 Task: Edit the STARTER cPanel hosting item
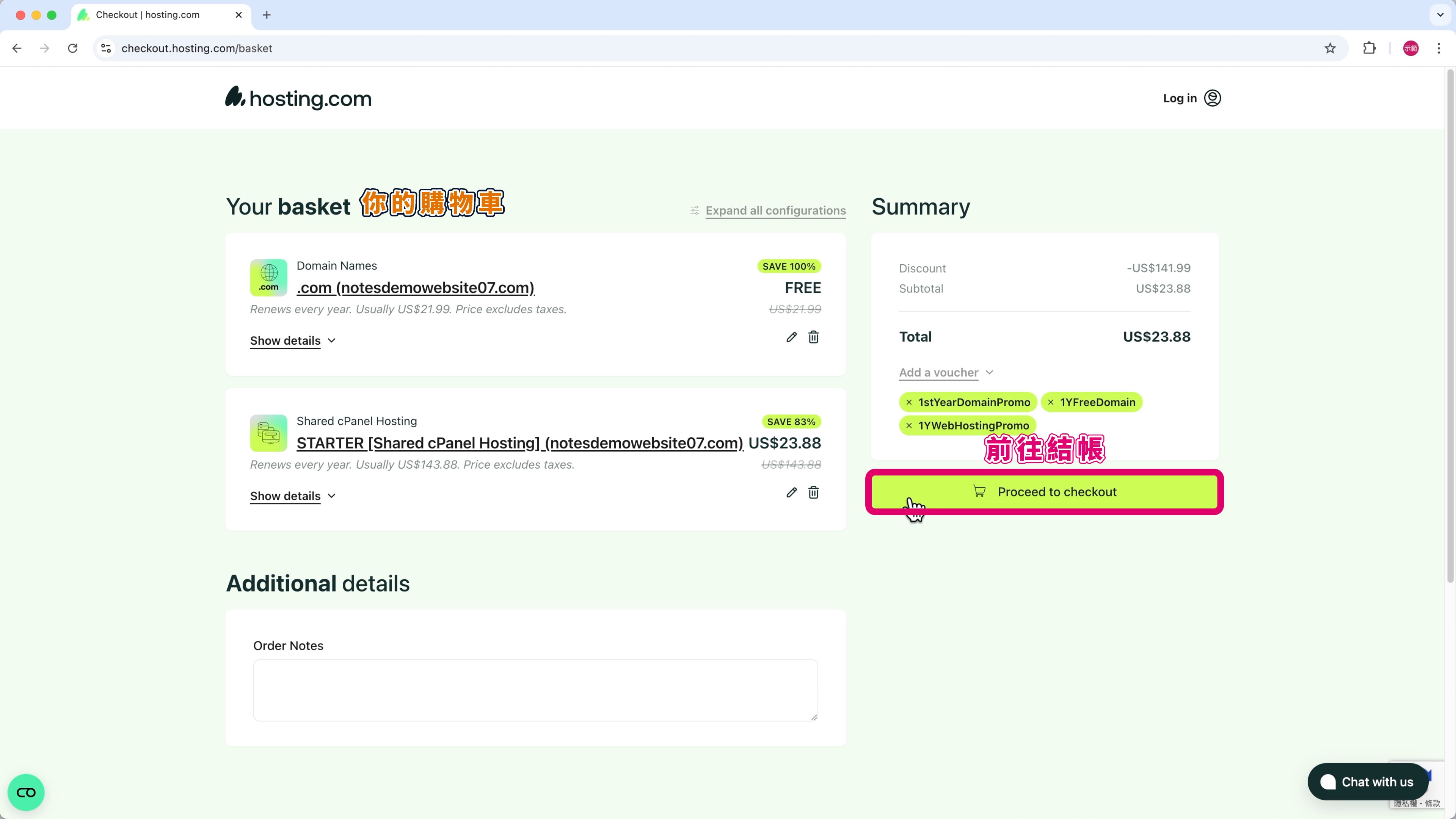pos(791,492)
